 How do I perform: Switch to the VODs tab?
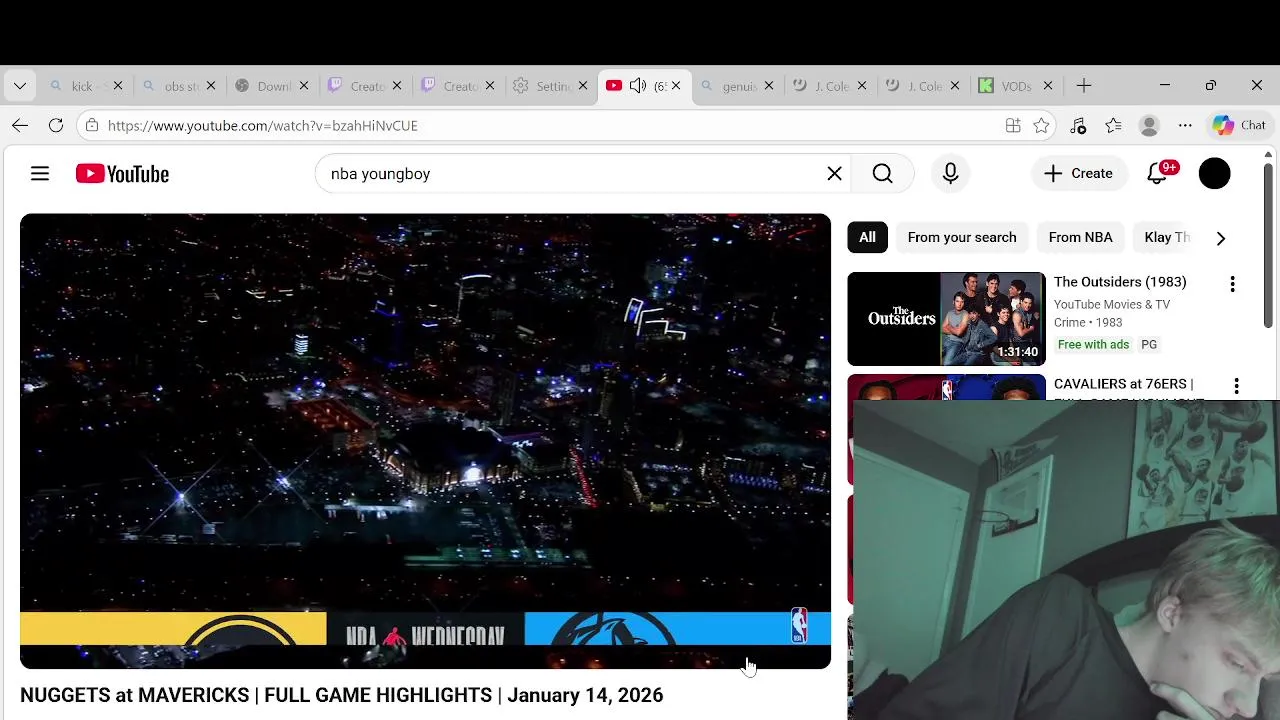1015,86
